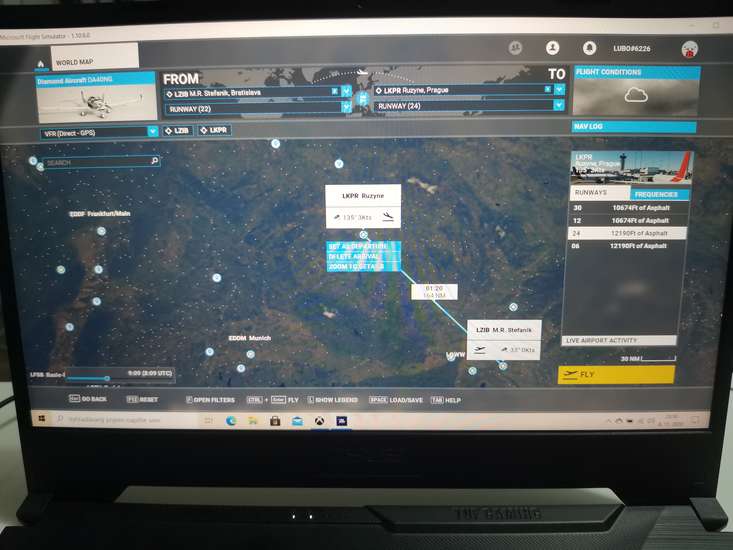Click the EDDM Munich airport marker
The width and height of the screenshot is (733, 550).
coord(251,354)
